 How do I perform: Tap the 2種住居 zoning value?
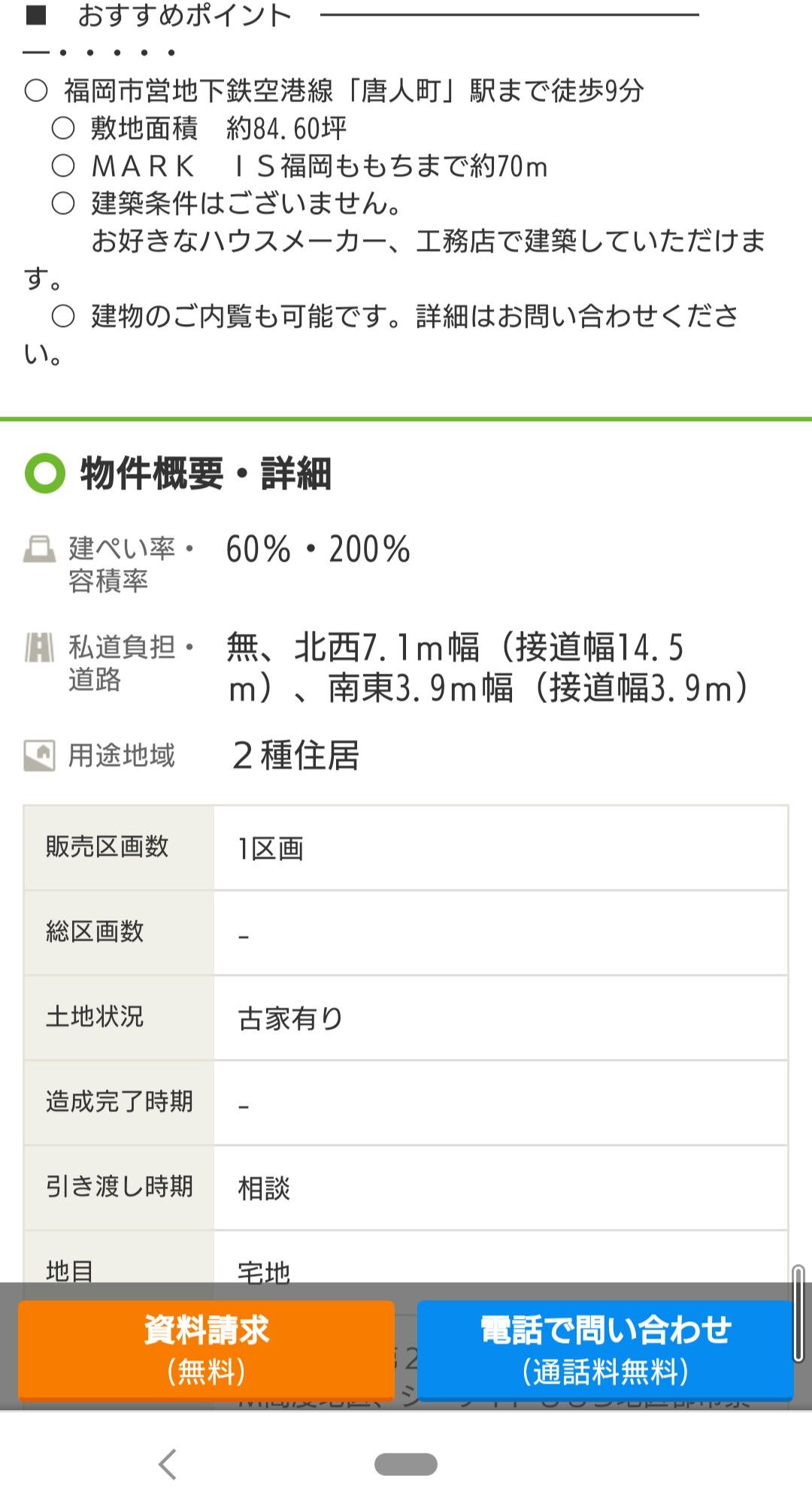tap(295, 755)
